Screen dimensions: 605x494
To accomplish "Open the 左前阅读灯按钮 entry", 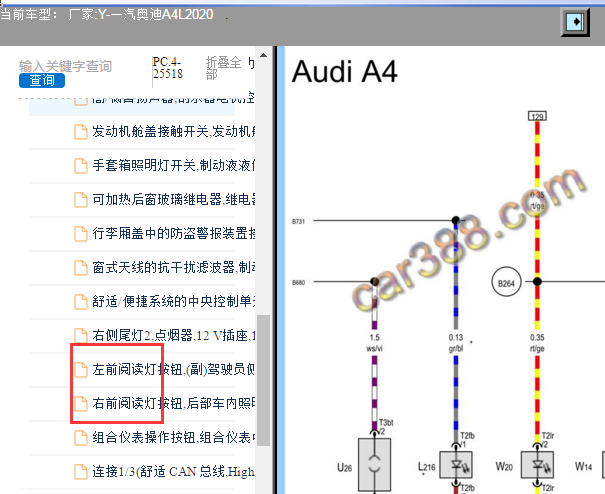I will [x=174, y=369].
